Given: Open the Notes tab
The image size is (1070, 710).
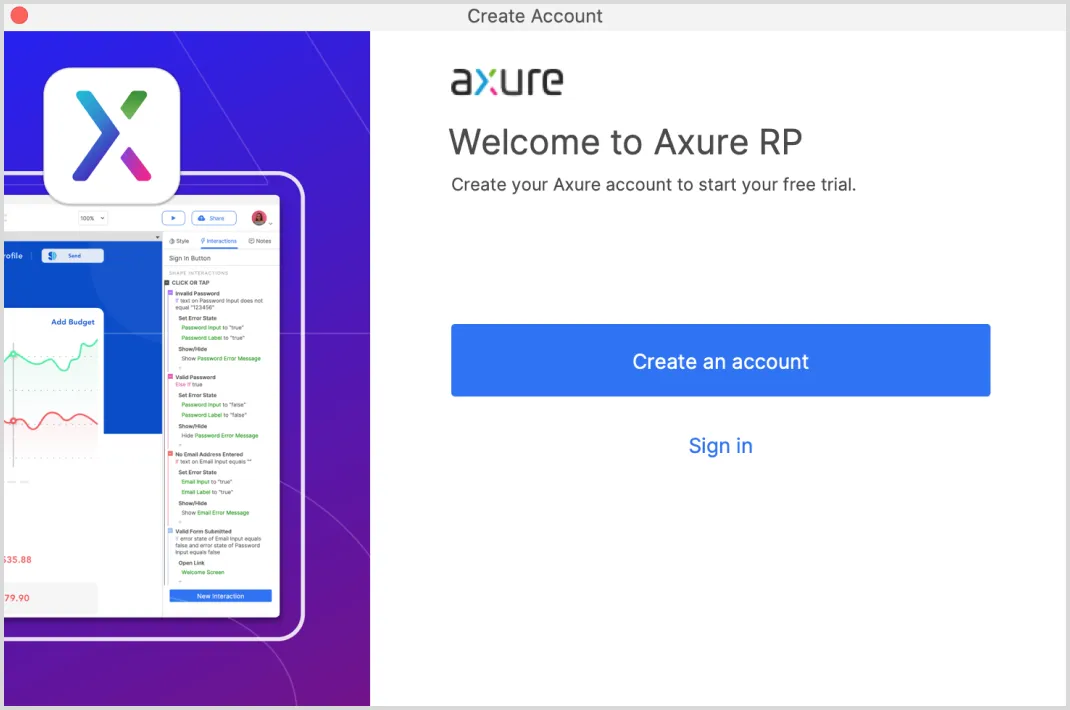Looking at the screenshot, I should 260,241.
